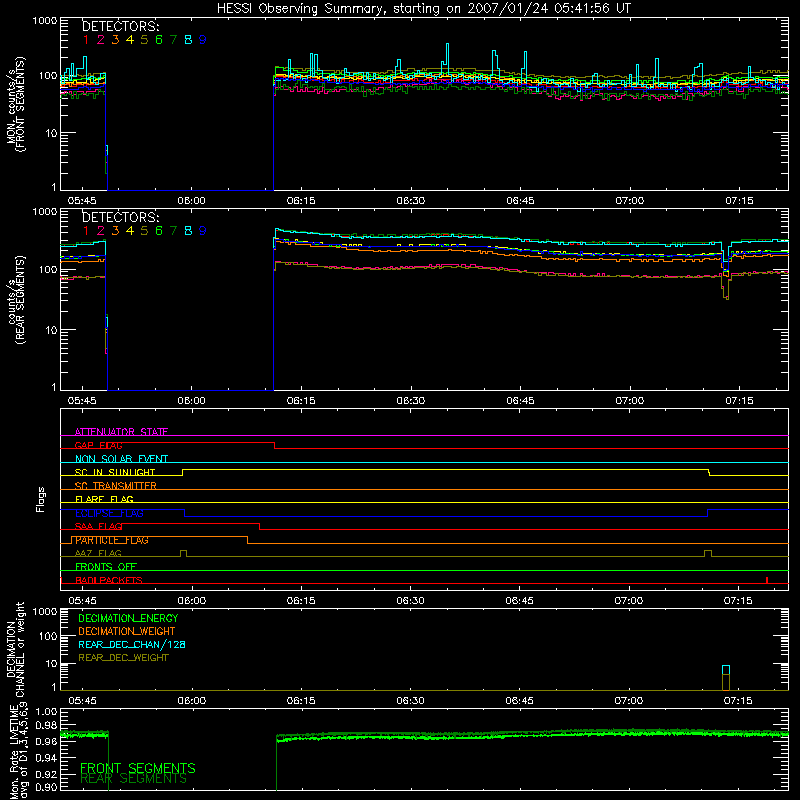
Task: Select olive detector 5 in rear segments legend
Action: click(x=144, y=231)
